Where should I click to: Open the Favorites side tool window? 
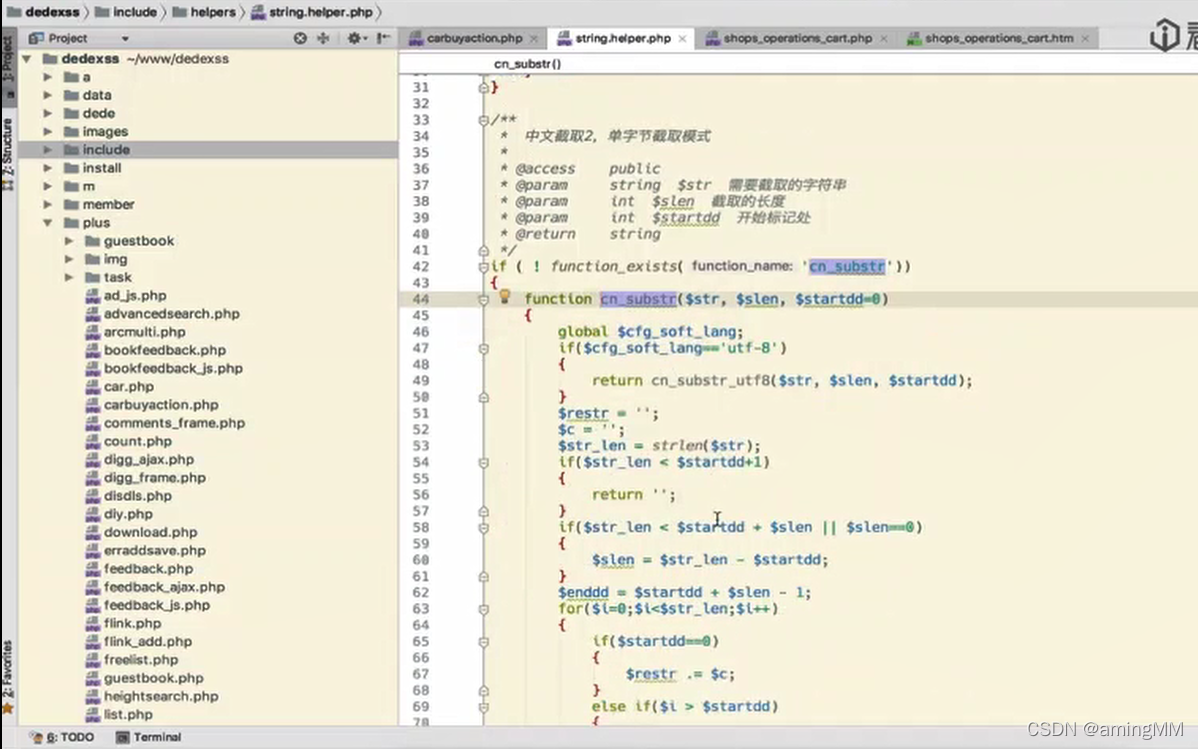coord(8,676)
